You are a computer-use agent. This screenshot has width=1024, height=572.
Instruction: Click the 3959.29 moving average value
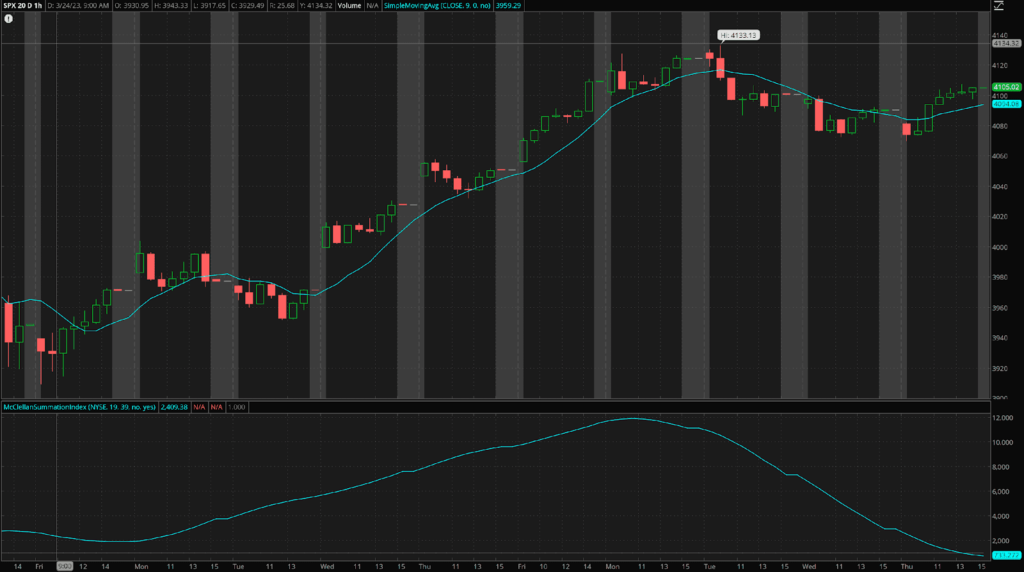coord(508,5)
